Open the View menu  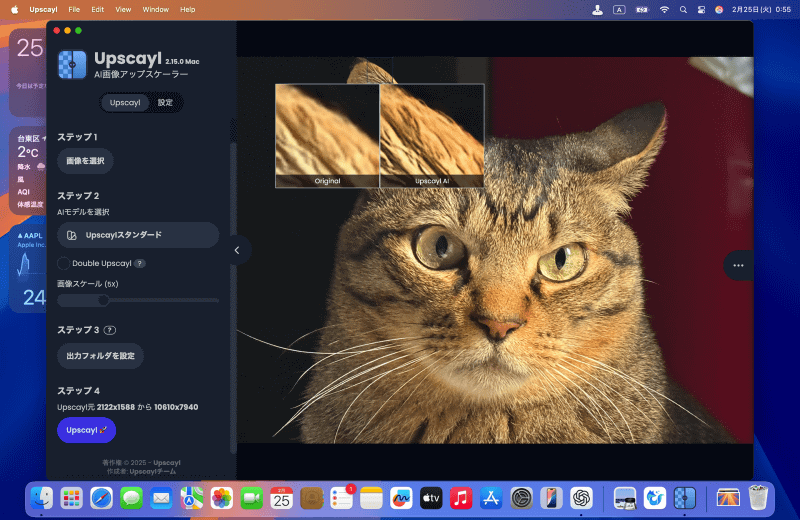click(x=123, y=10)
